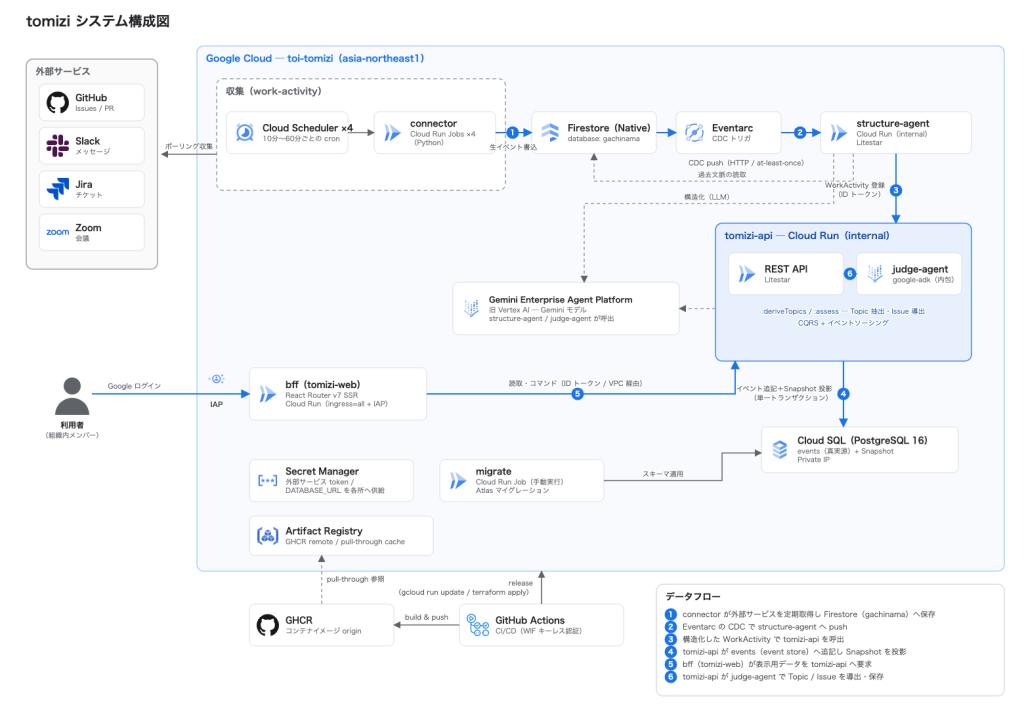Click the Slack logo icon
This screenshot has width=1024, height=709.
point(57,146)
